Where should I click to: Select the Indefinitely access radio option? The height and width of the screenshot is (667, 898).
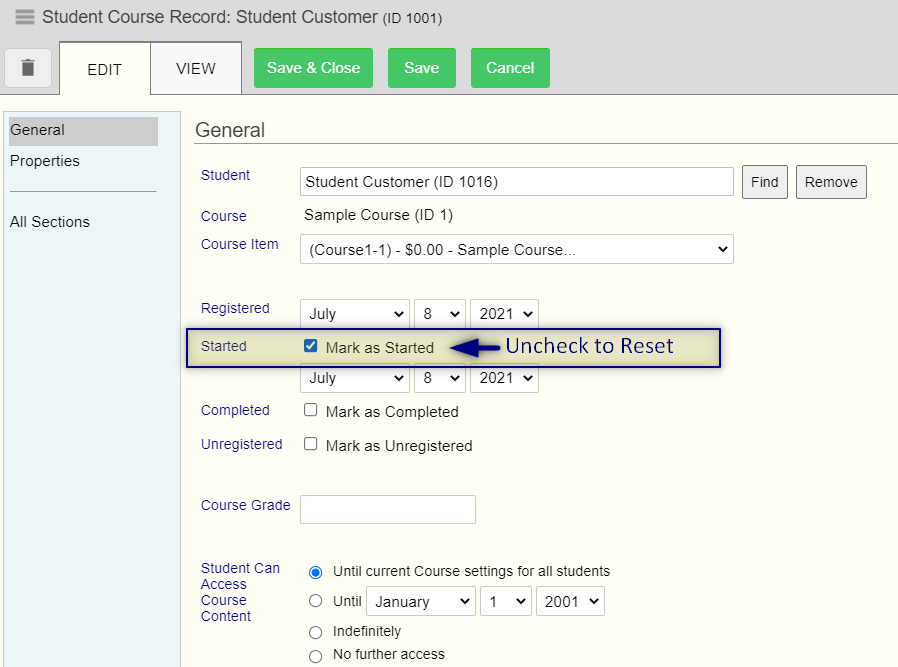[316, 632]
